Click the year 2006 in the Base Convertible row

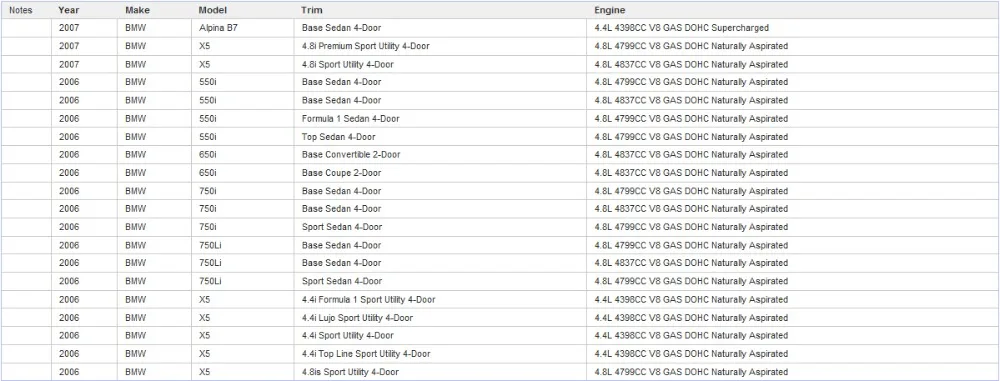tap(69, 154)
